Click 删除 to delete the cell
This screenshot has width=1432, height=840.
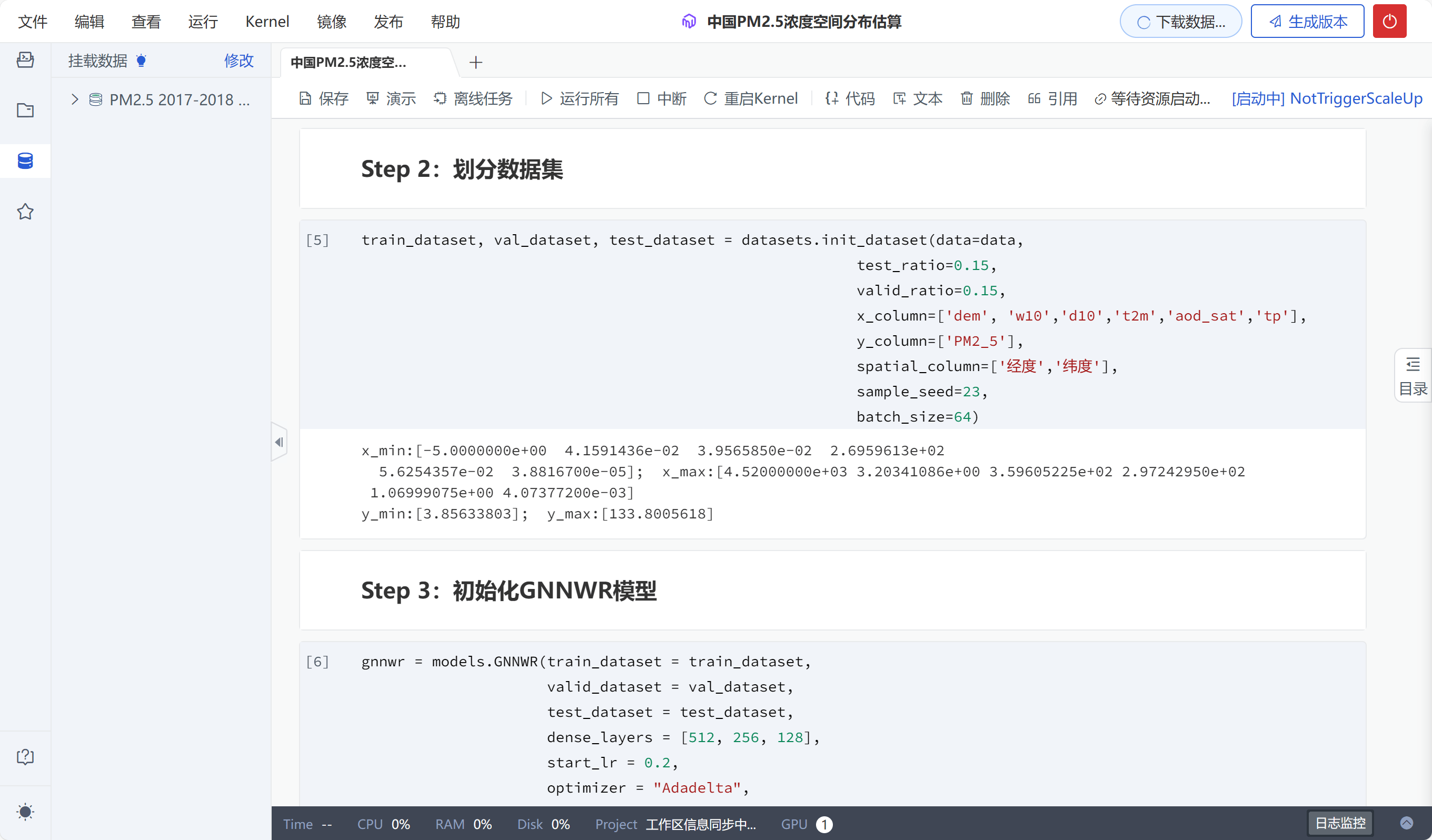pos(985,99)
